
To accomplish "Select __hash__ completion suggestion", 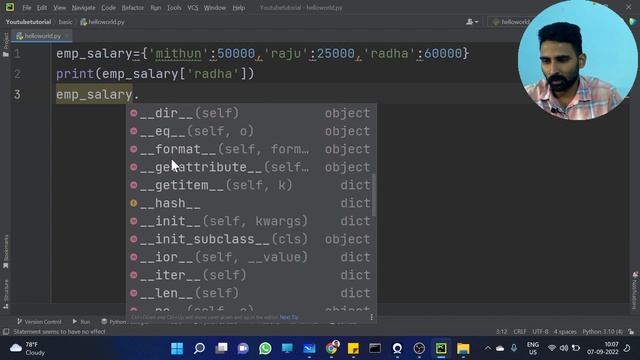I will (x=251, y=203).
